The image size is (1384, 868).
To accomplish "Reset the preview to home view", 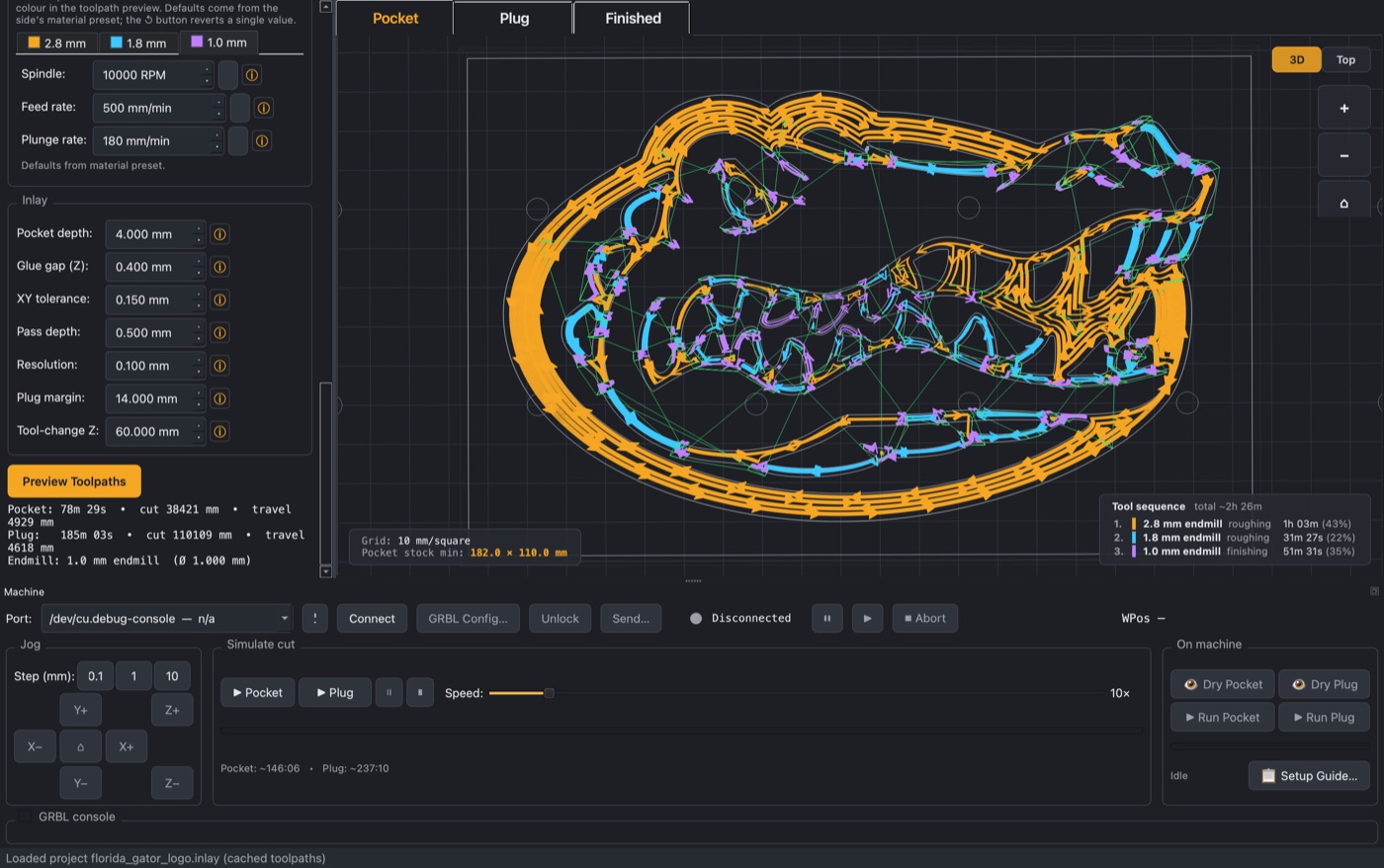I will point(1343,201).
